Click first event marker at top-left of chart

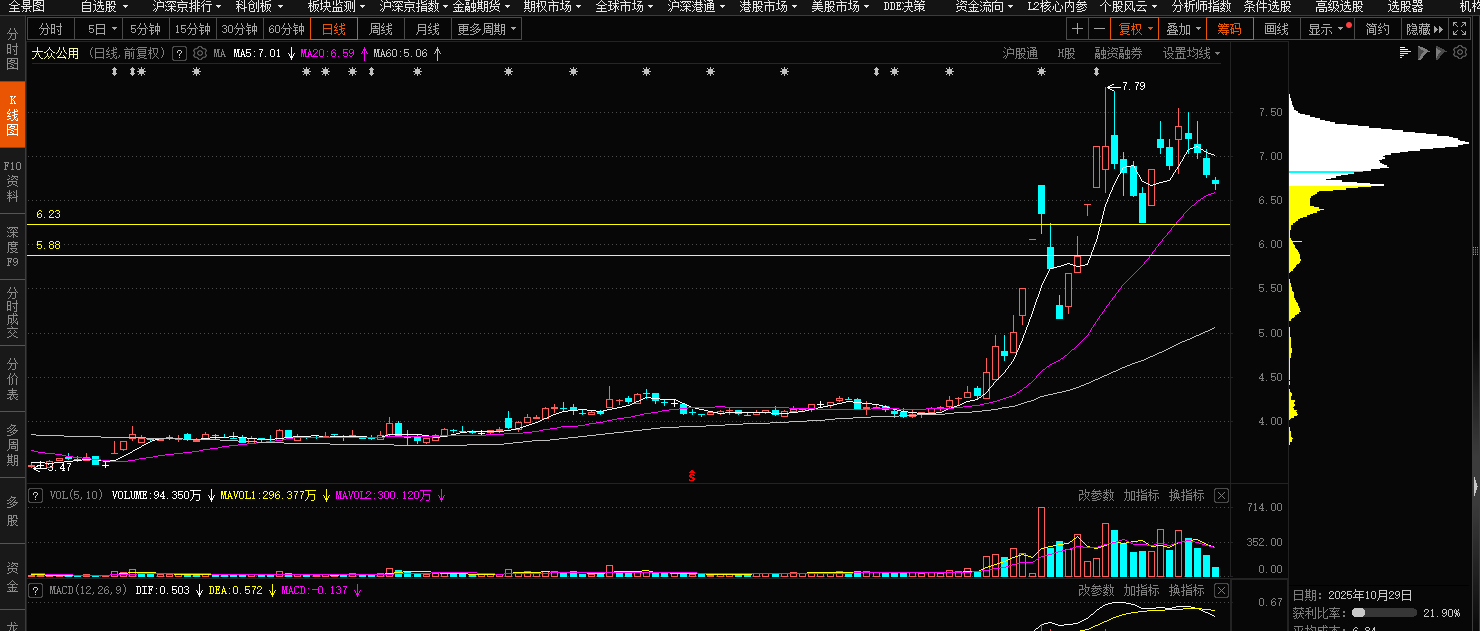(x=114, y=72)
